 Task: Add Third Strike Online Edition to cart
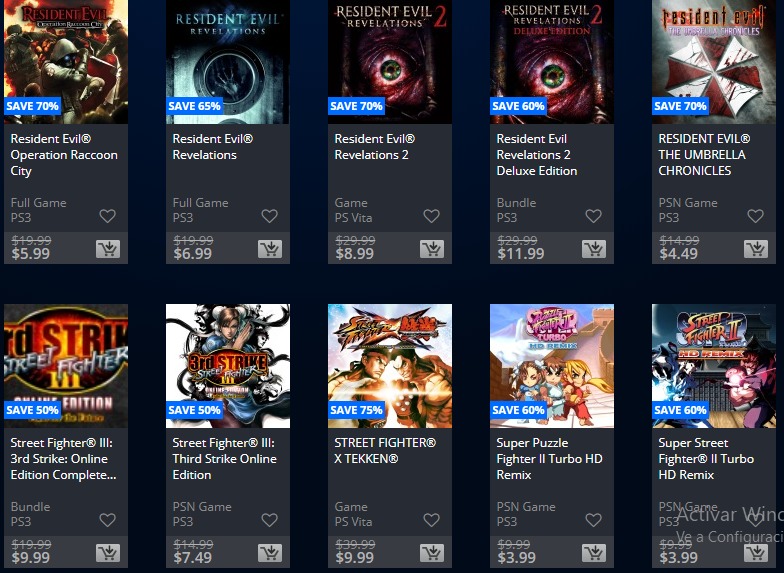point(270,552)
